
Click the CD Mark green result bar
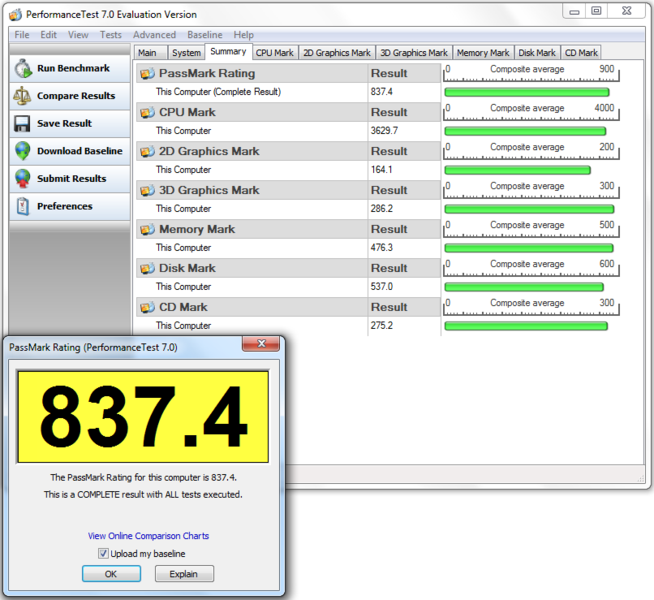(x=526, y=326)
